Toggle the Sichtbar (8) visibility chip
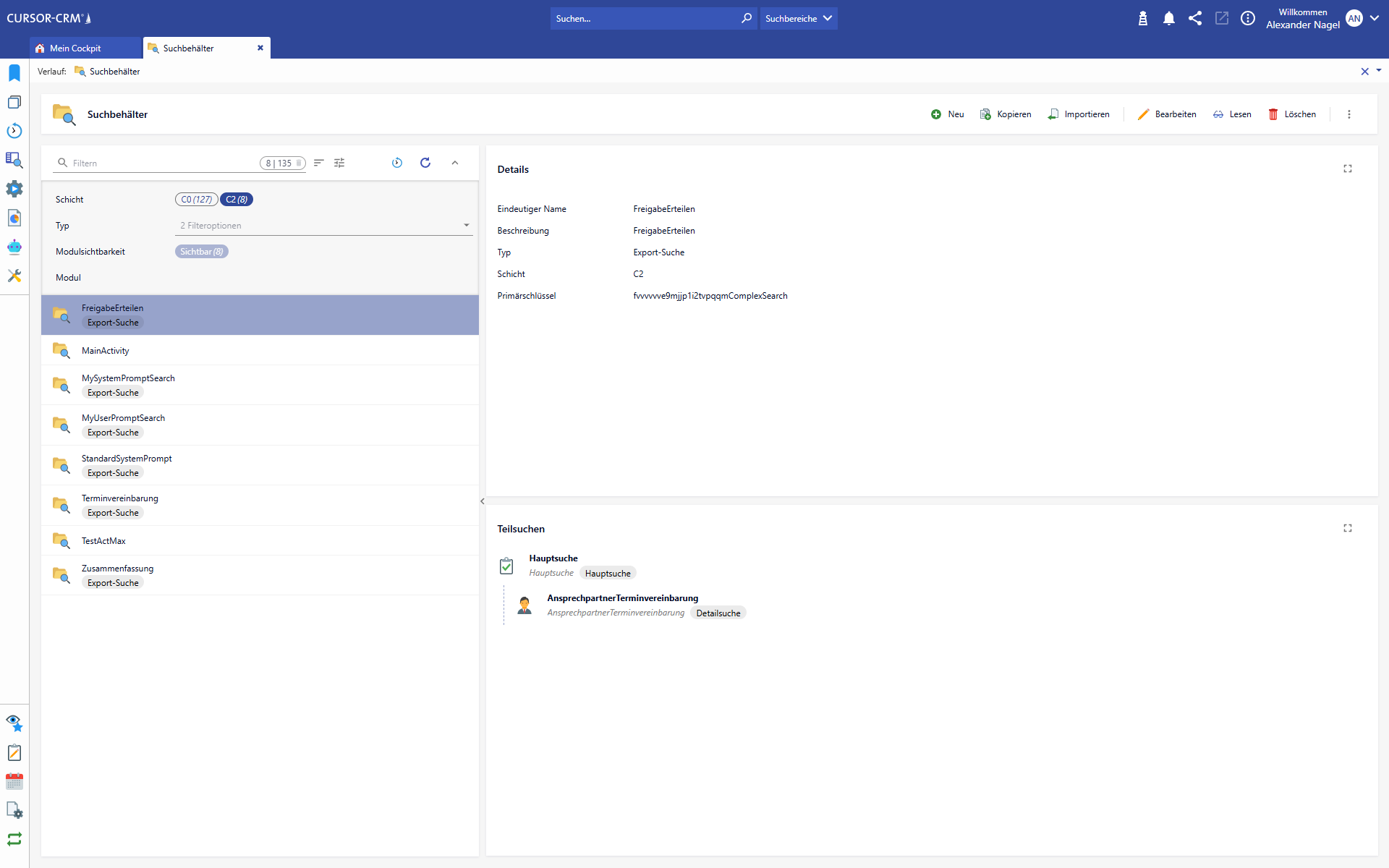1389x868 pixels. click(x=202, y=252)
